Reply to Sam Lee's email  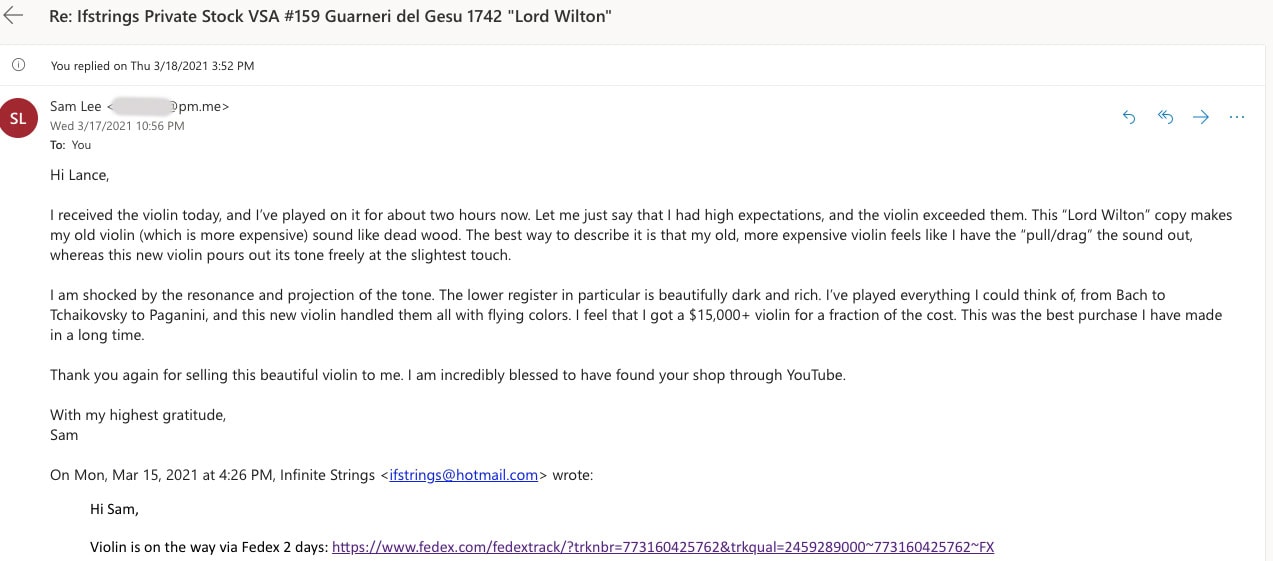click(x=1129, y=117)
